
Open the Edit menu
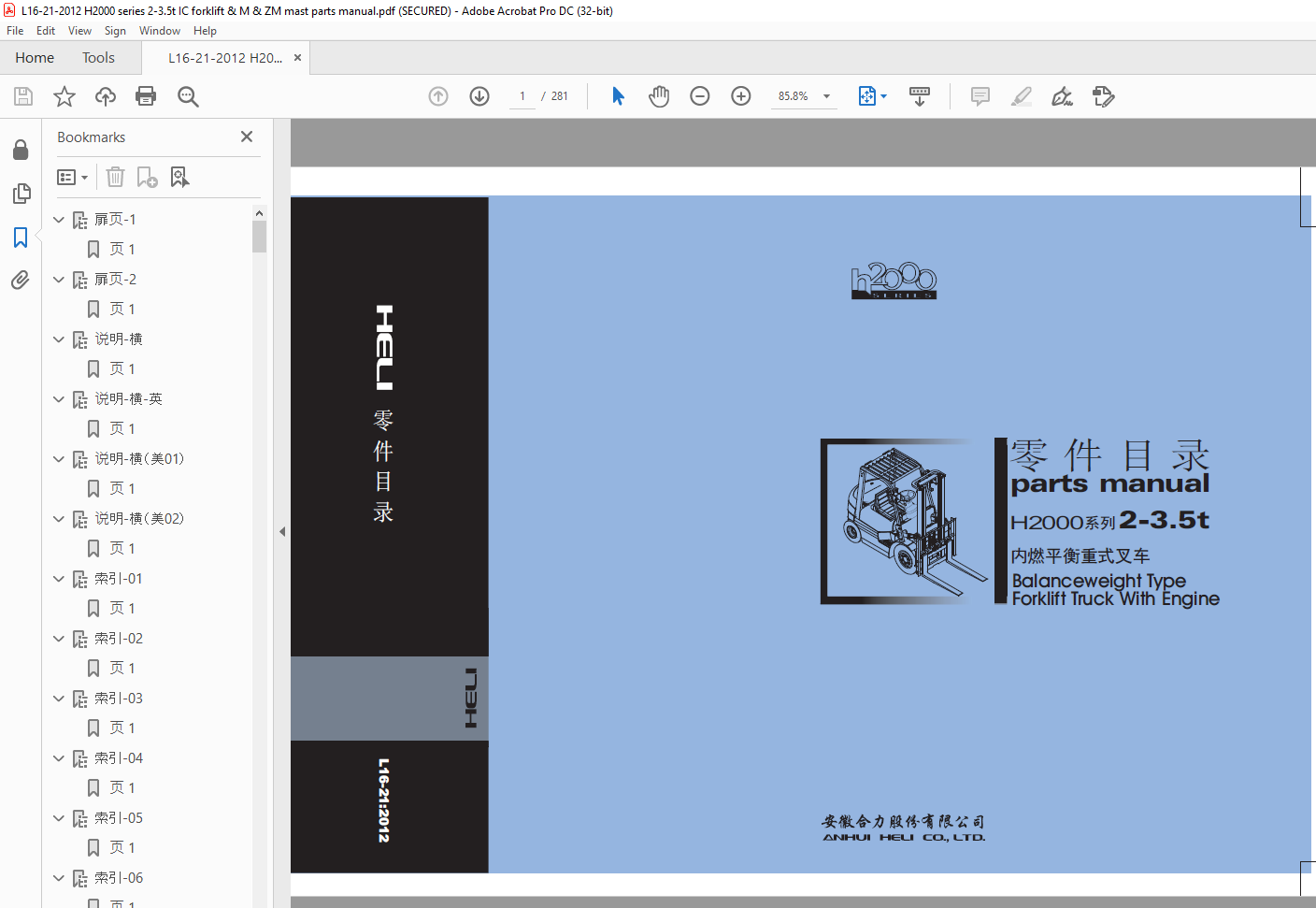click(x=46, y=31)
